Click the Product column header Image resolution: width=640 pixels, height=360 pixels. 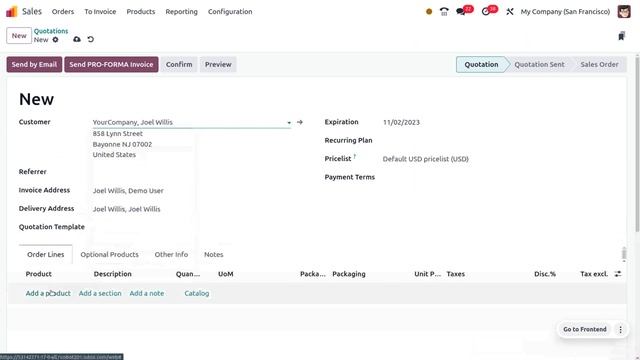[38, 274]
